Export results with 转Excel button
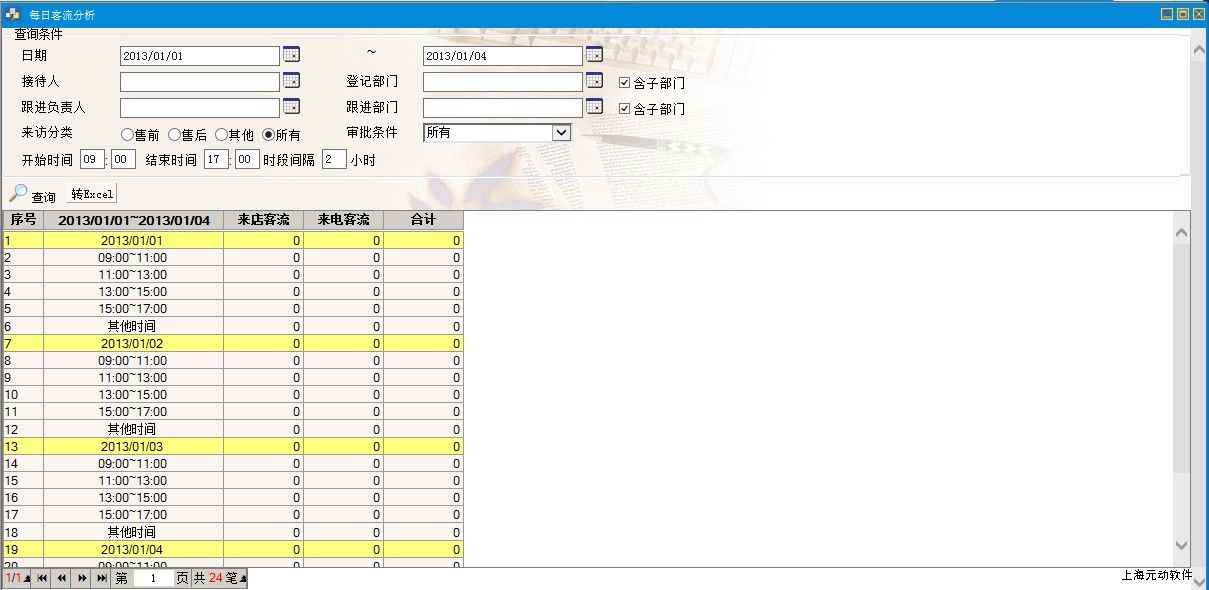Viewport: 1209px width, 590px height. coord(92,194)
